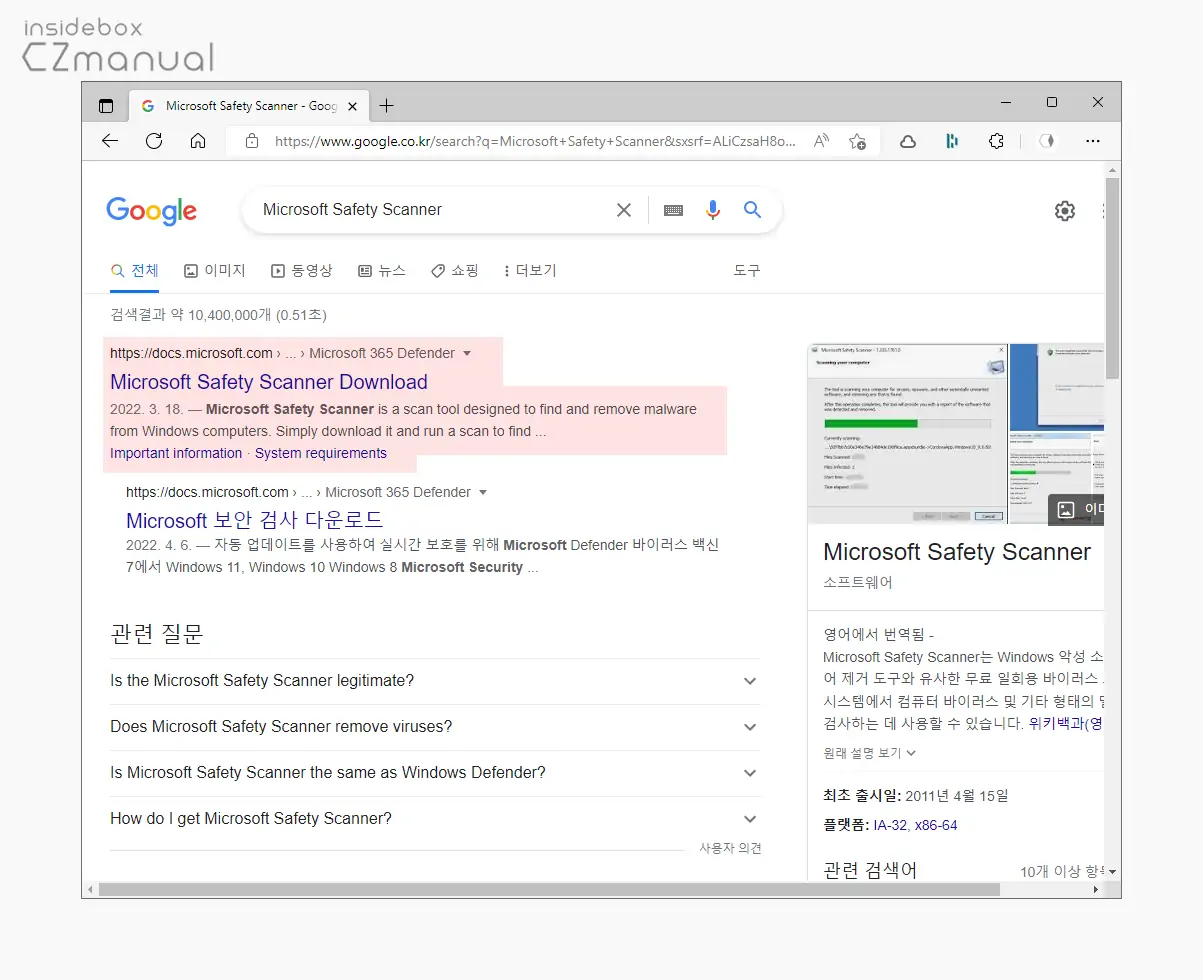Viewport: 1203px width, 980px height.
Task: Open the cloud extension icon
Action: (908, 141)
